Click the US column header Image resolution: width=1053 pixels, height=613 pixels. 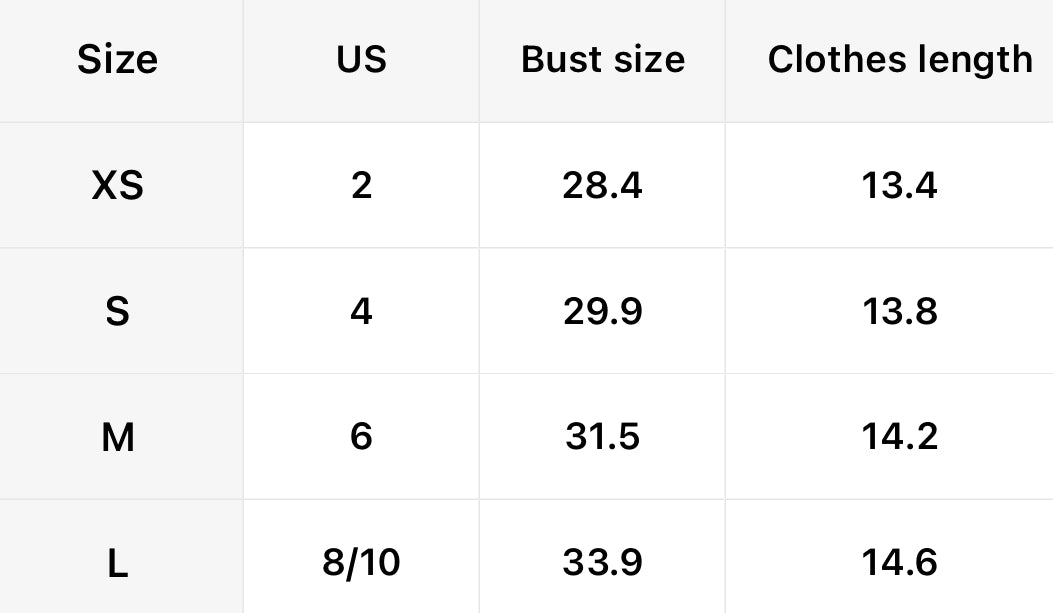coord(361,60)
